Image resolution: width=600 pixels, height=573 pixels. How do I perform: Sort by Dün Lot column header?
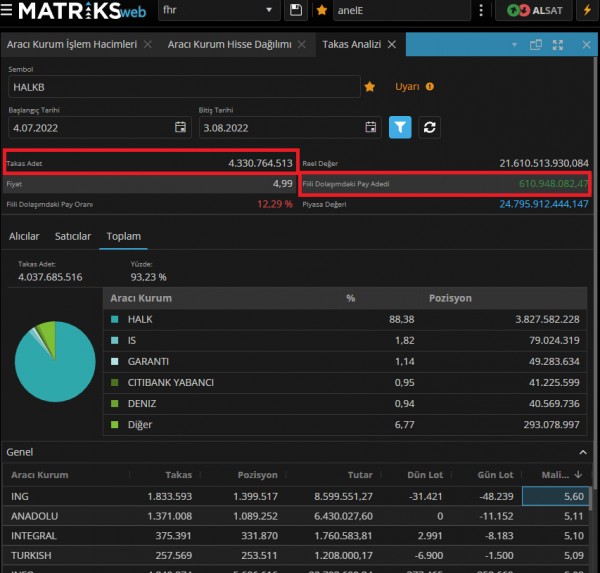[425, 475]
